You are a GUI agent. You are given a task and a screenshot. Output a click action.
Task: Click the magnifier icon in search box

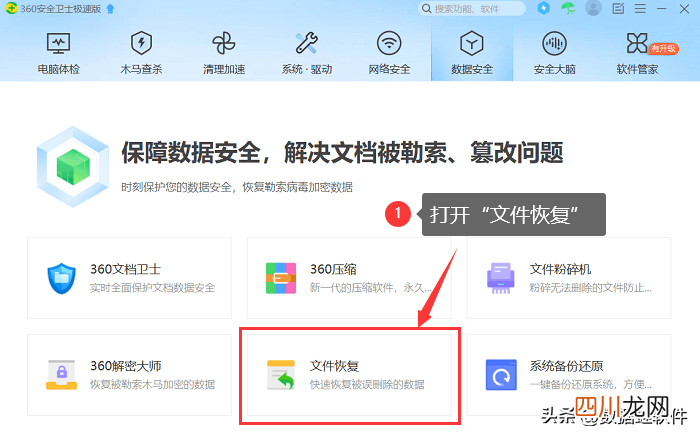pos(427,9)
